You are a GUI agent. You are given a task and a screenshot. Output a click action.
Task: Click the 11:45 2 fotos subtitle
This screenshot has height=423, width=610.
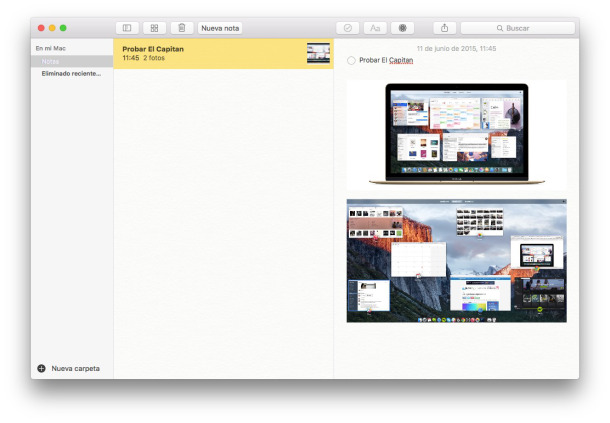point(144,58)
